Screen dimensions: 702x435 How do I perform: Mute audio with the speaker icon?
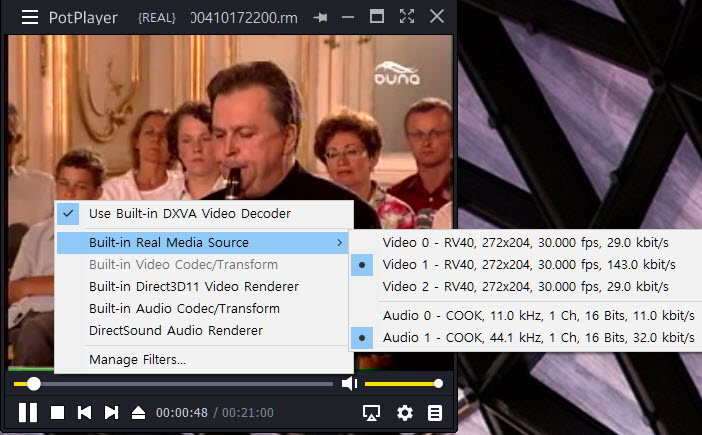(349, 384)
